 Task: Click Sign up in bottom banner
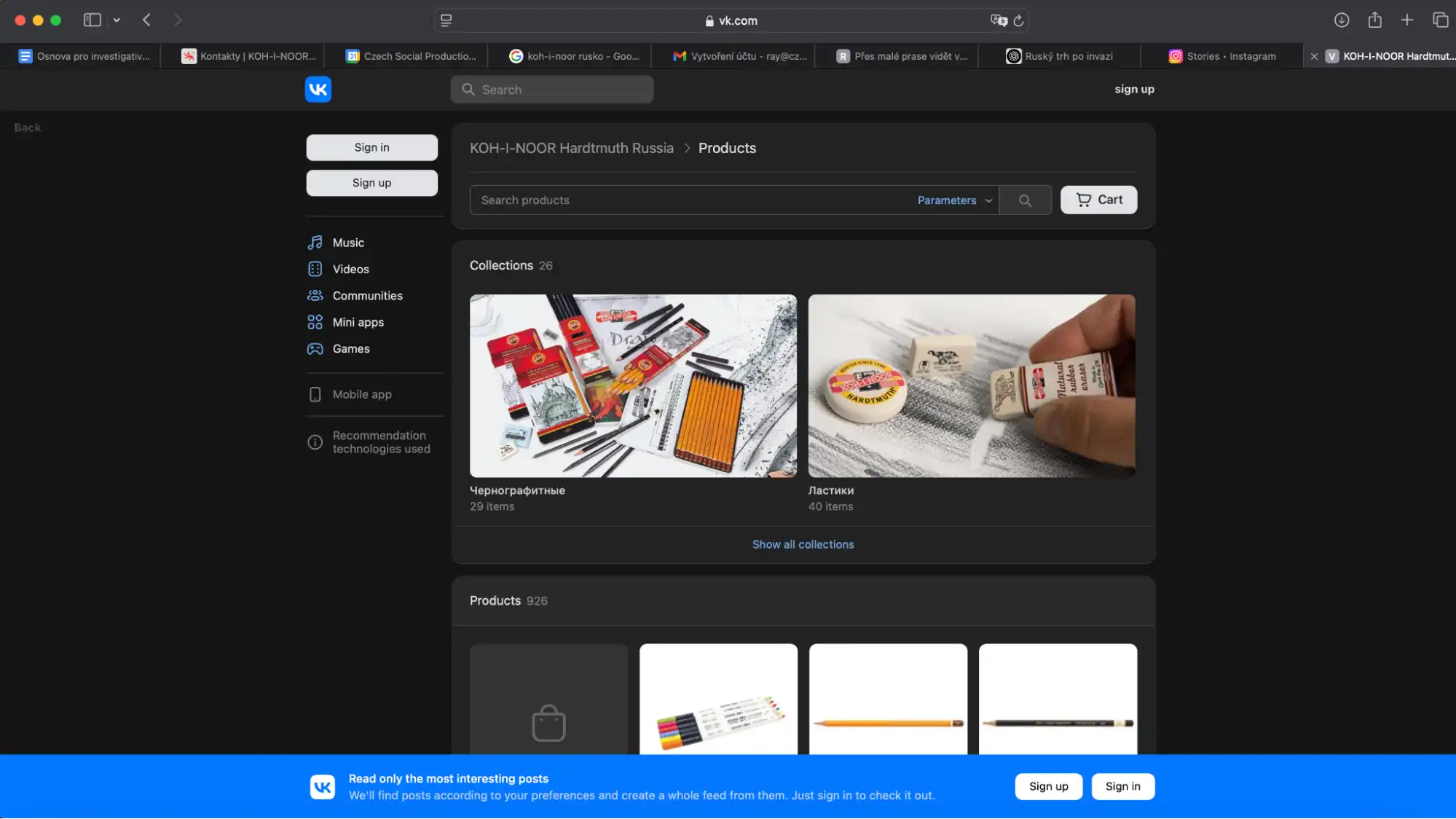[1048, 787]
